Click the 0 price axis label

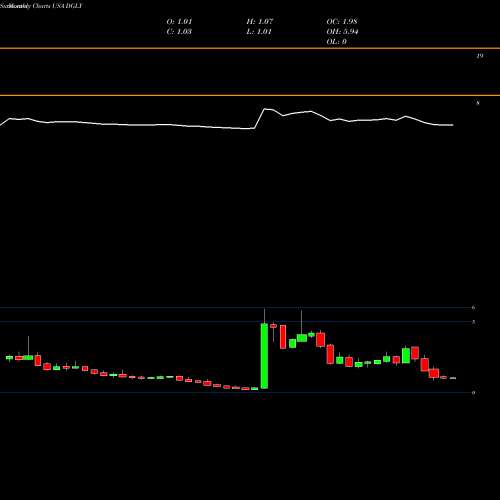point(473,393)
